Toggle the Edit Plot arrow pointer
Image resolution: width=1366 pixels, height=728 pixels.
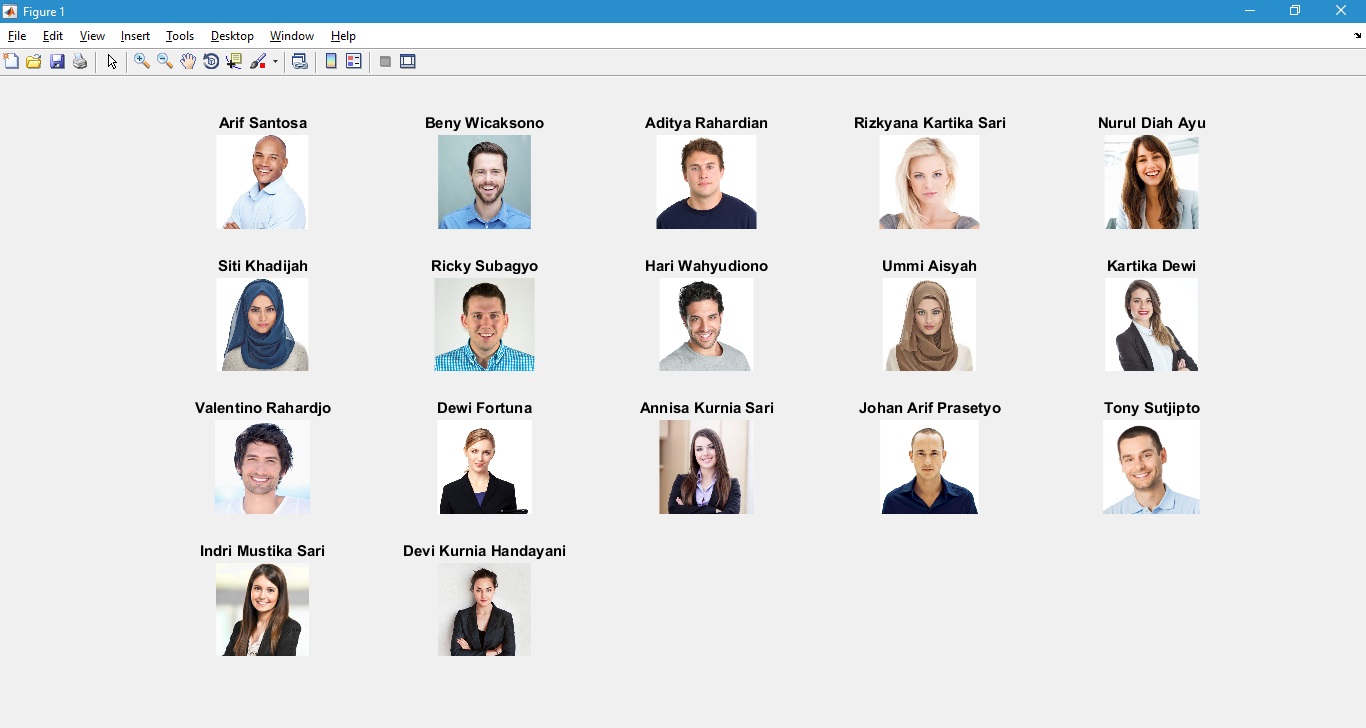click(112, 62)
